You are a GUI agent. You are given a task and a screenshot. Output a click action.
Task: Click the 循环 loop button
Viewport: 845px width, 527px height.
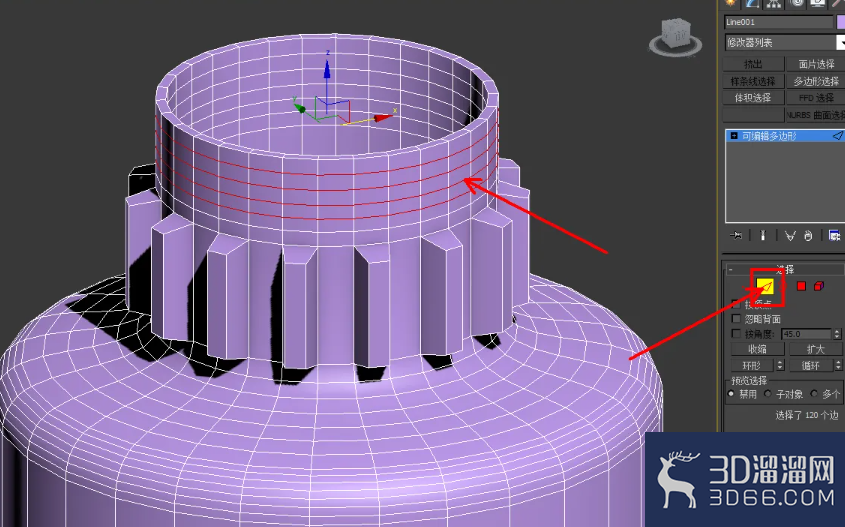(x=811, y=365)
